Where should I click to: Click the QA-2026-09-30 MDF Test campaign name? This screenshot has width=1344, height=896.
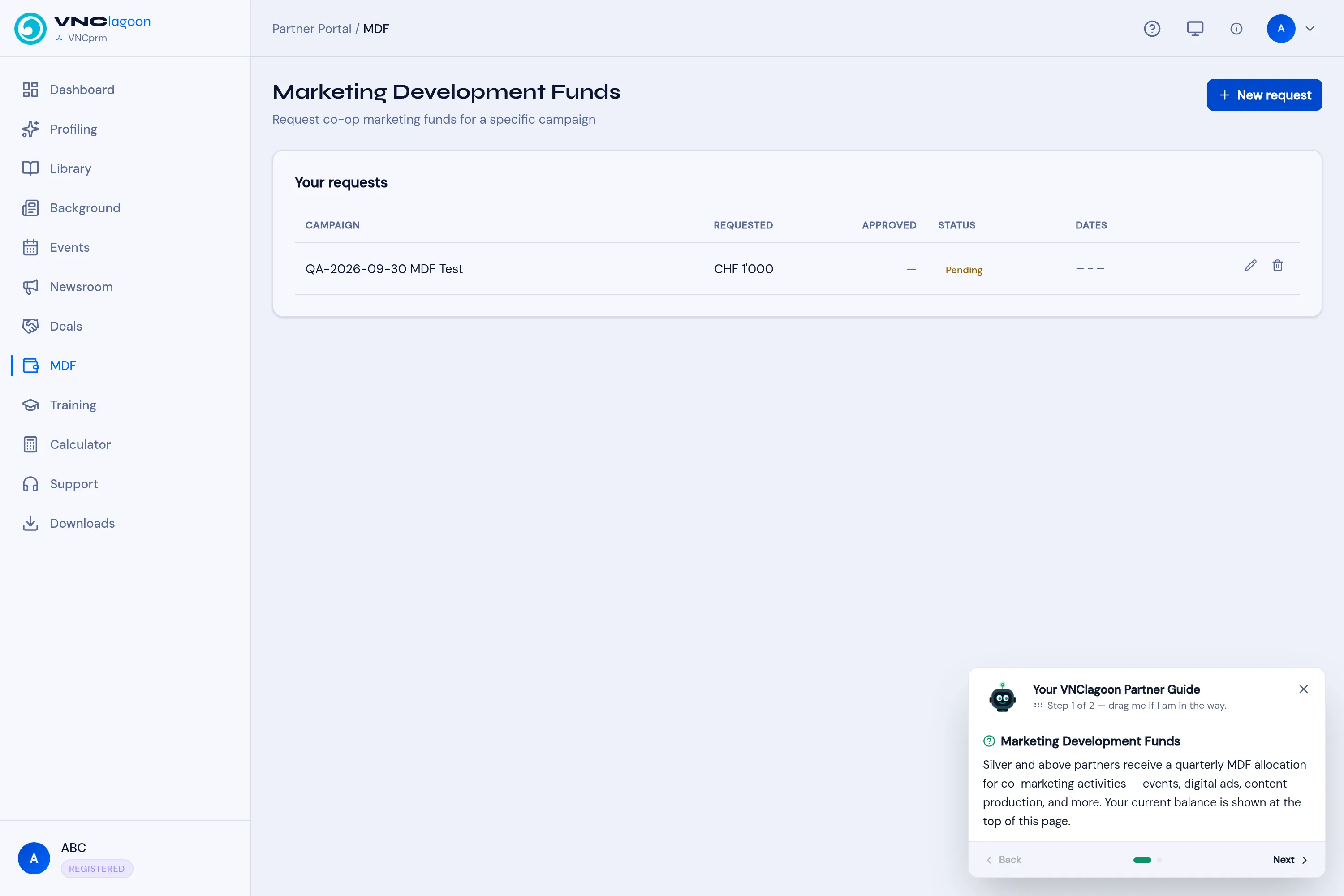pos(384,268)
